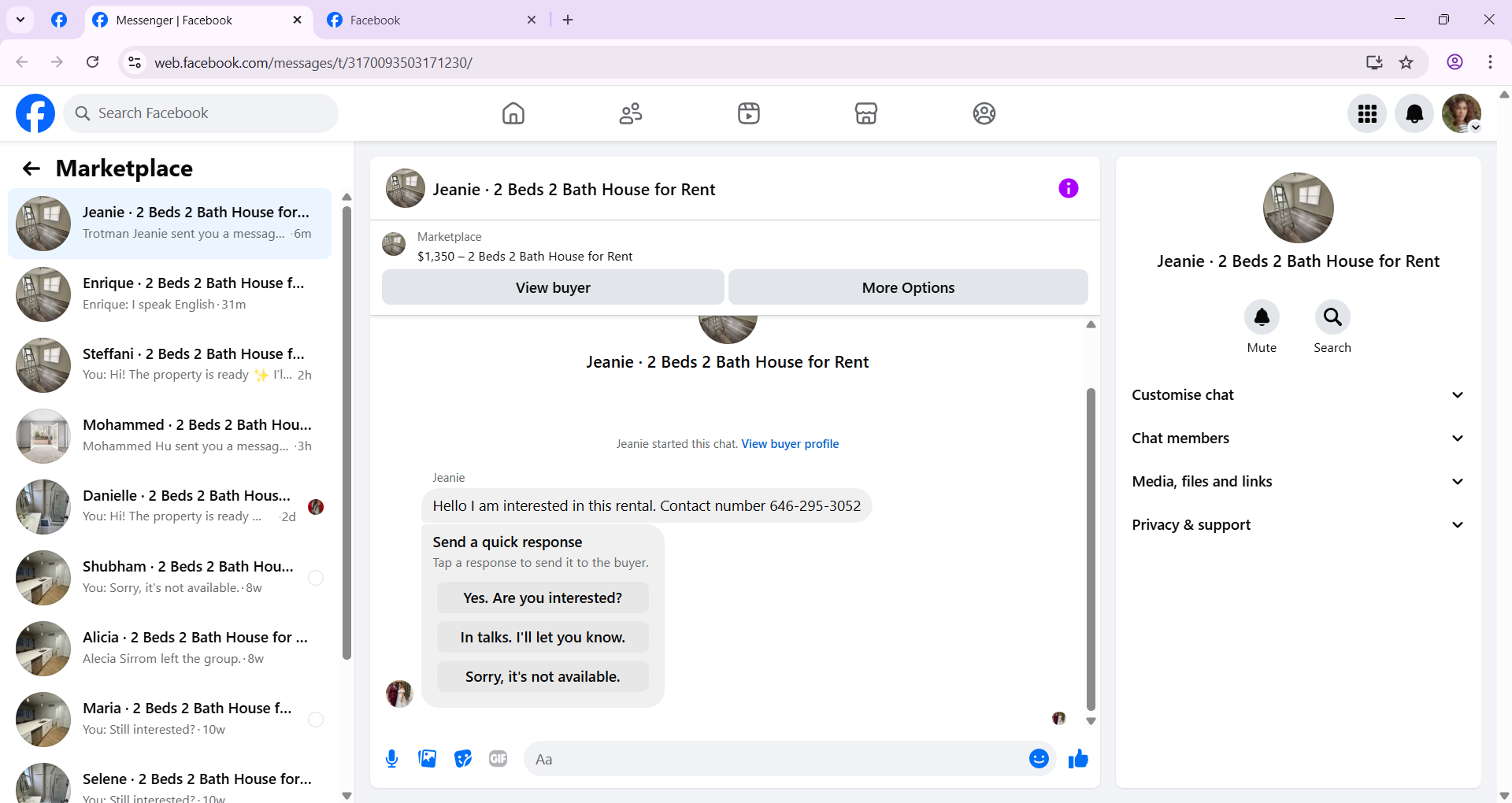Screen dimensions: 1512x803
Task: Send a voice clip microphone icon
Action: (391, 759)
